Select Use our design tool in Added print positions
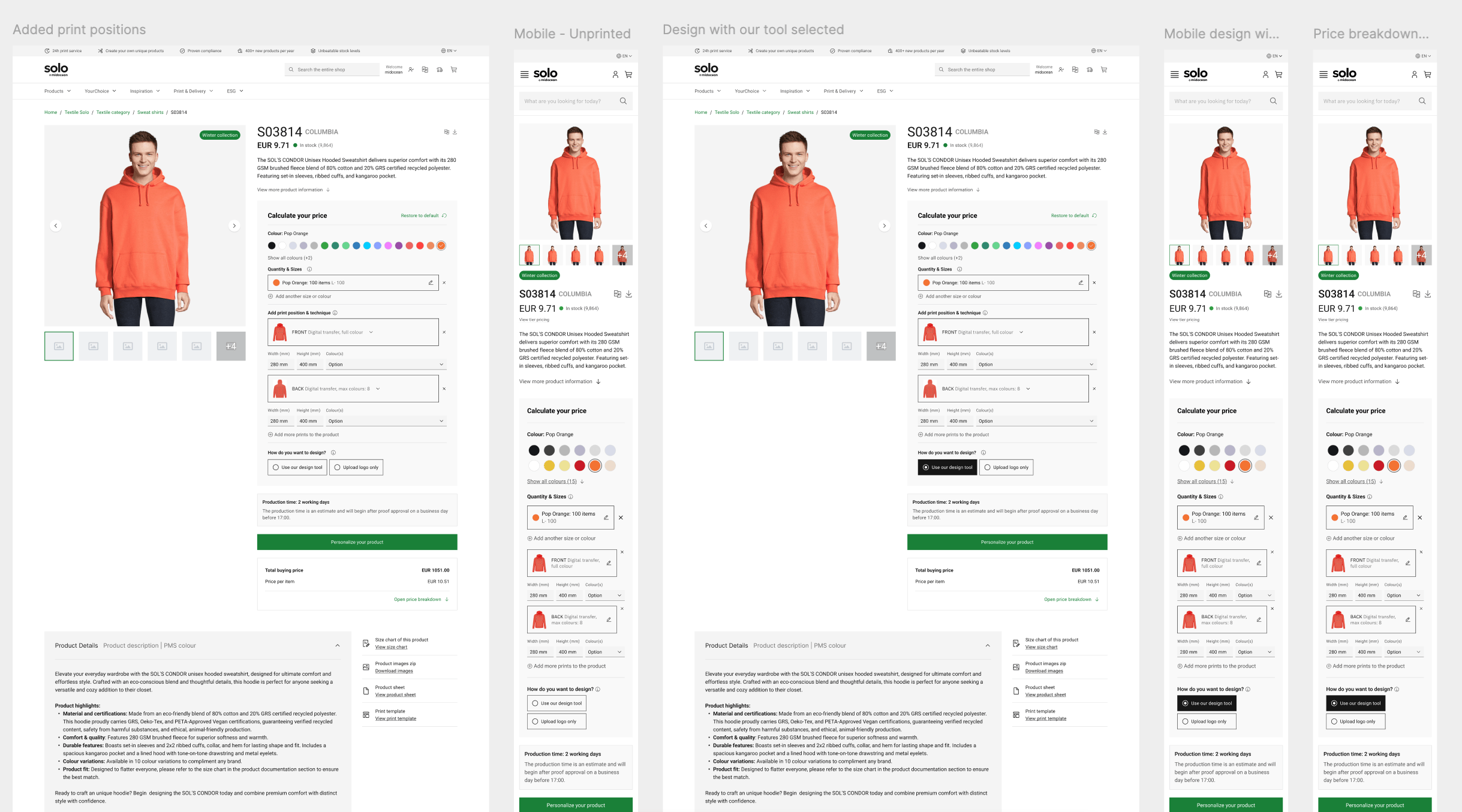The height and width of the screenshot is (812, 1462). [297, 467]
